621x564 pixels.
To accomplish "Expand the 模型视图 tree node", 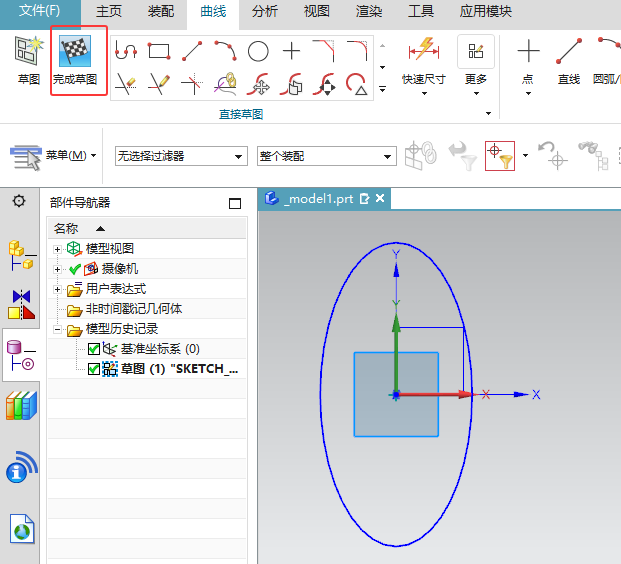I will (57, 250).
